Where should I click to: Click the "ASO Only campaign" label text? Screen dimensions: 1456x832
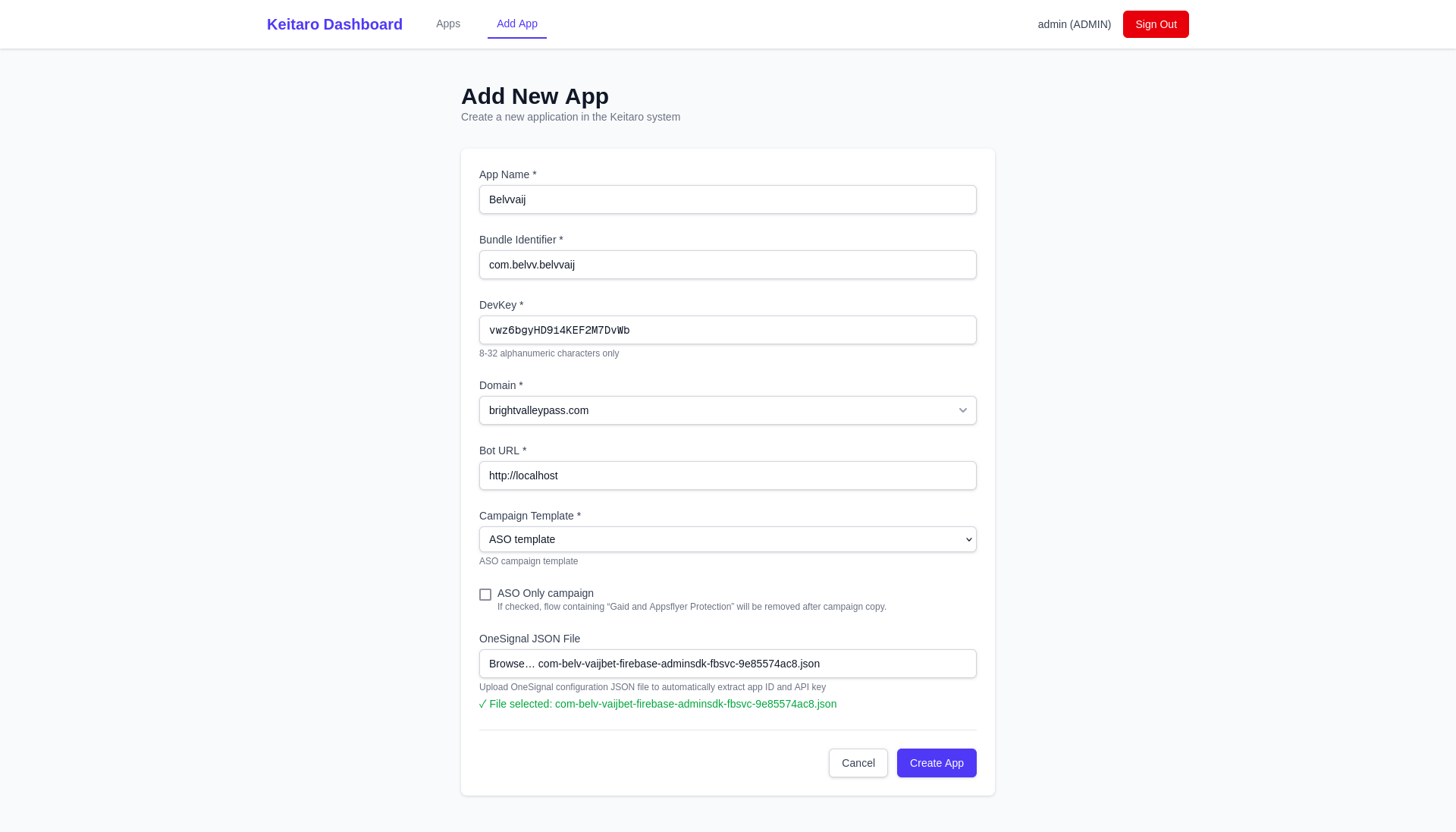point(545,593)
